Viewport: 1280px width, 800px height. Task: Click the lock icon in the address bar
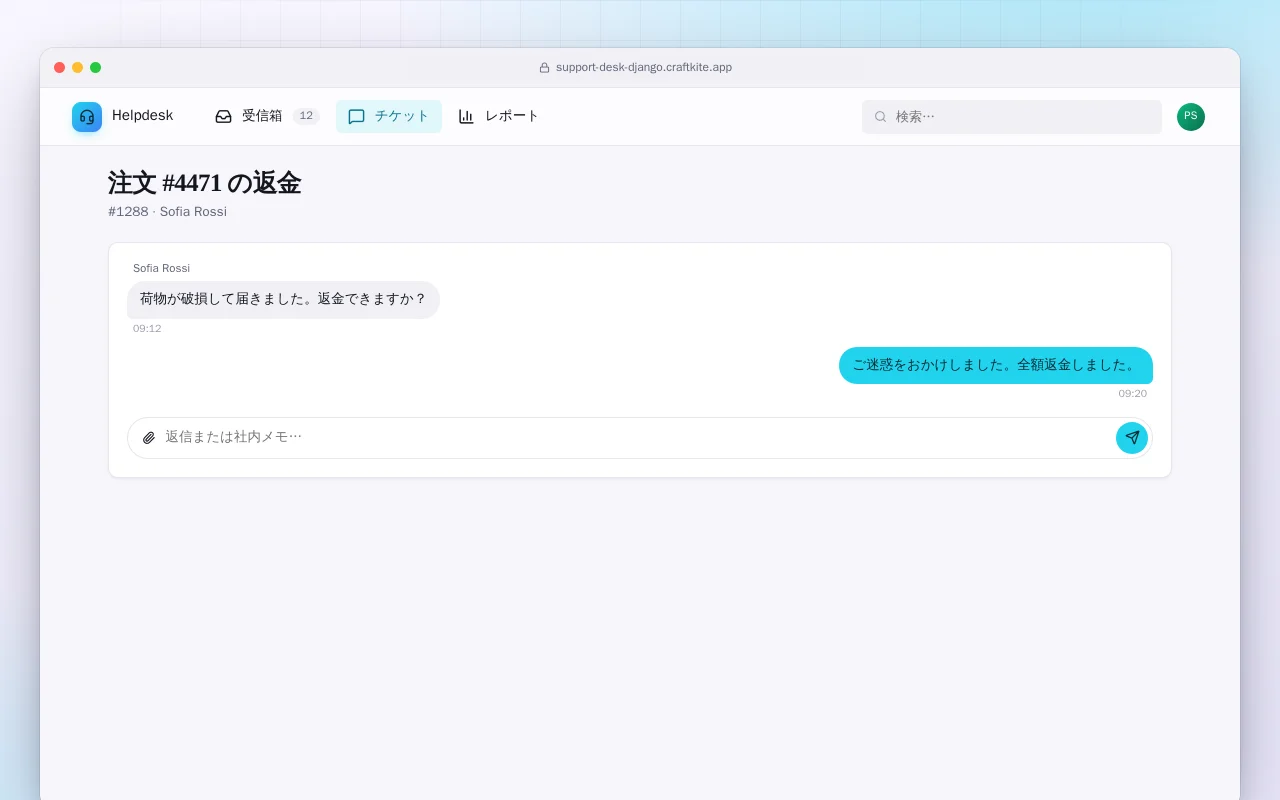544,68
